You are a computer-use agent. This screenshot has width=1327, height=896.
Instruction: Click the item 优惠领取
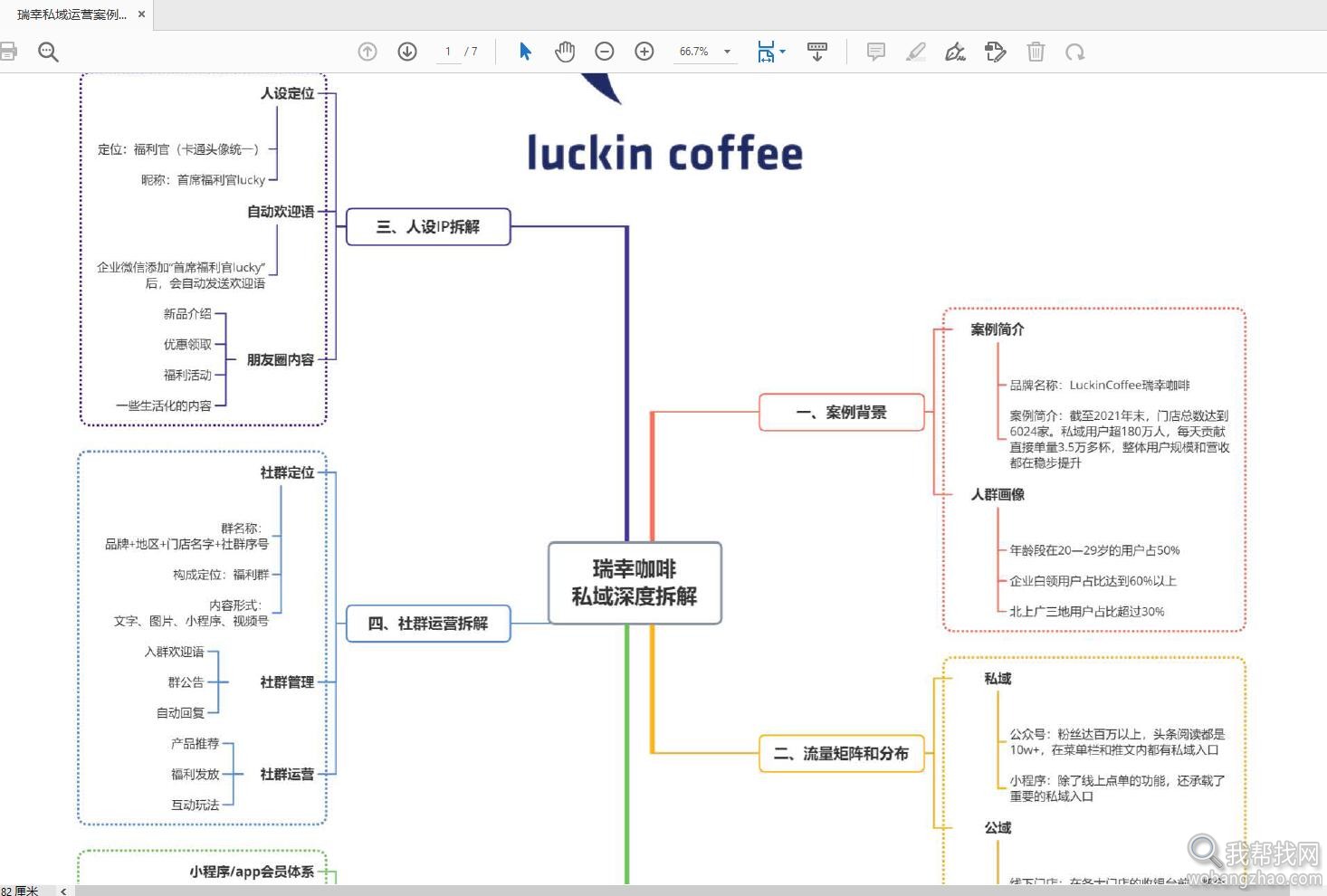point(187,345)
